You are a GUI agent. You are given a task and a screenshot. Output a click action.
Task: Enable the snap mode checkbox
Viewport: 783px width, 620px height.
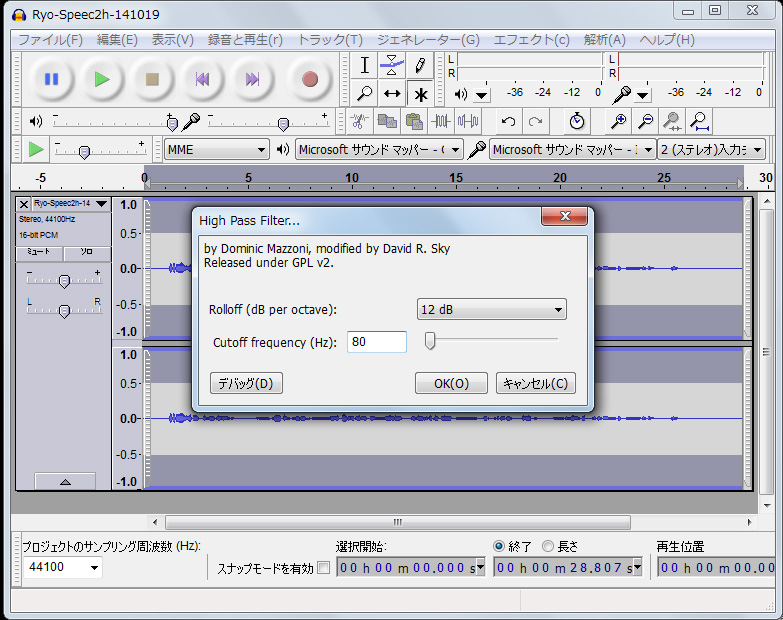pos(323,568)
